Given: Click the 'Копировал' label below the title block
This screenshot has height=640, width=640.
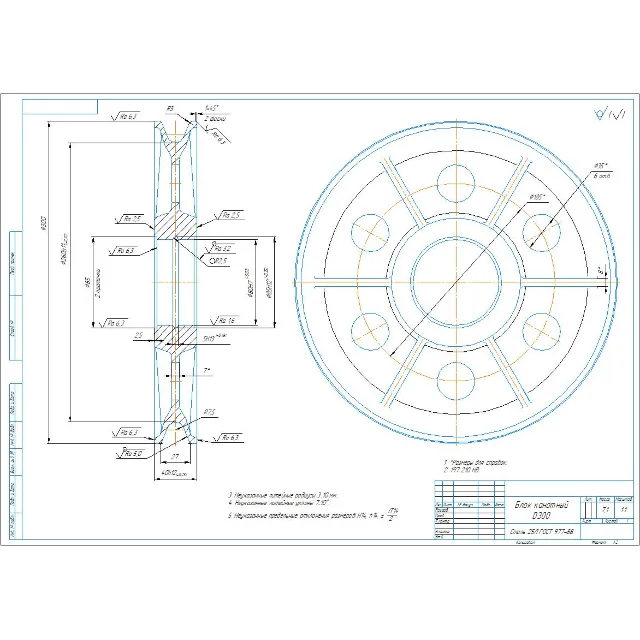Looking at the screenshot, I should click(x=525, y=542).
